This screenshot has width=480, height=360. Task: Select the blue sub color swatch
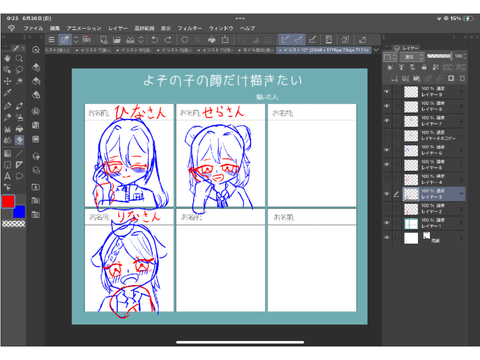coord(19,212)
